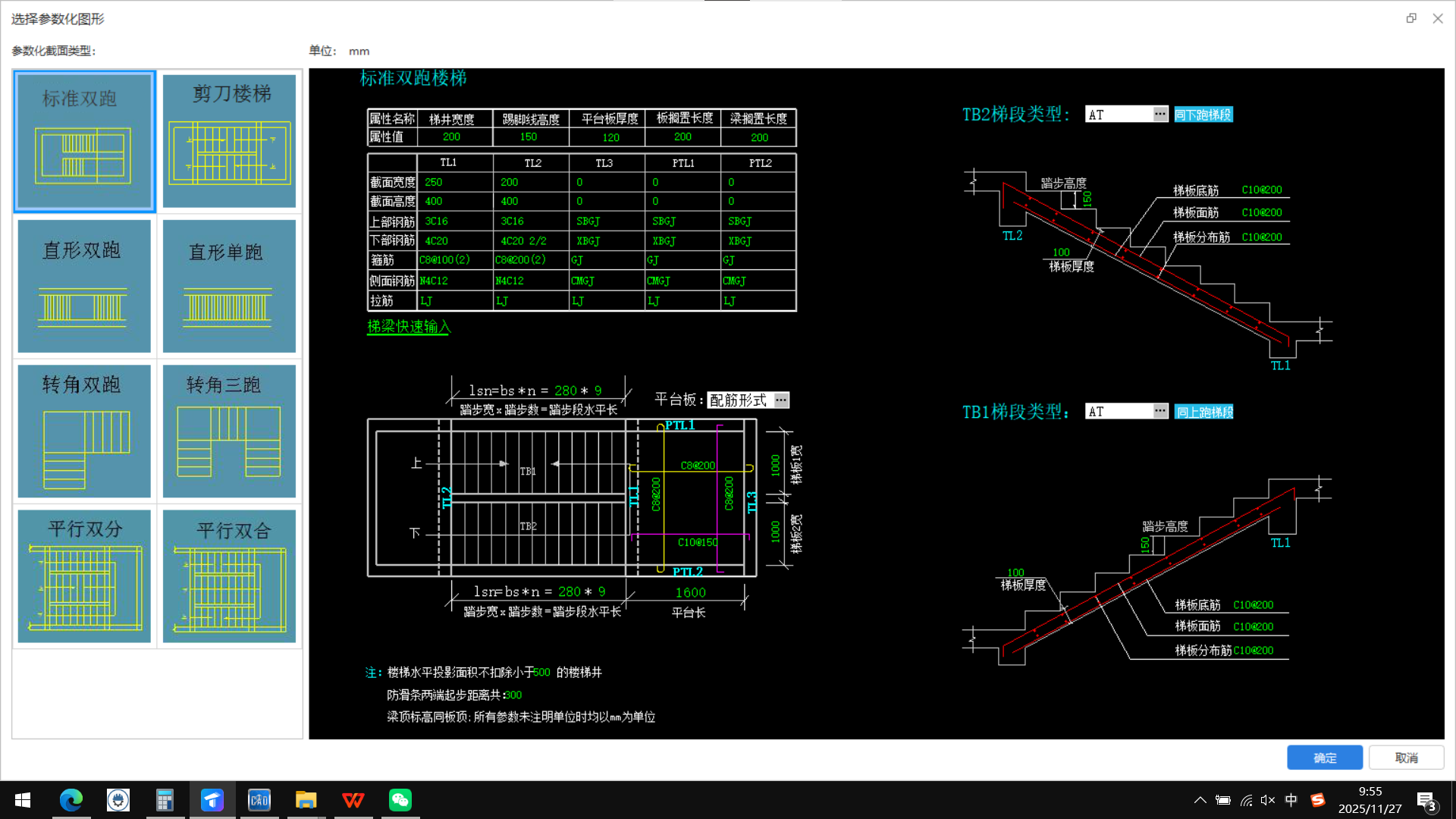Edit the 梯井宽度 value 200
1456x819 pixels.
[451, 137]
